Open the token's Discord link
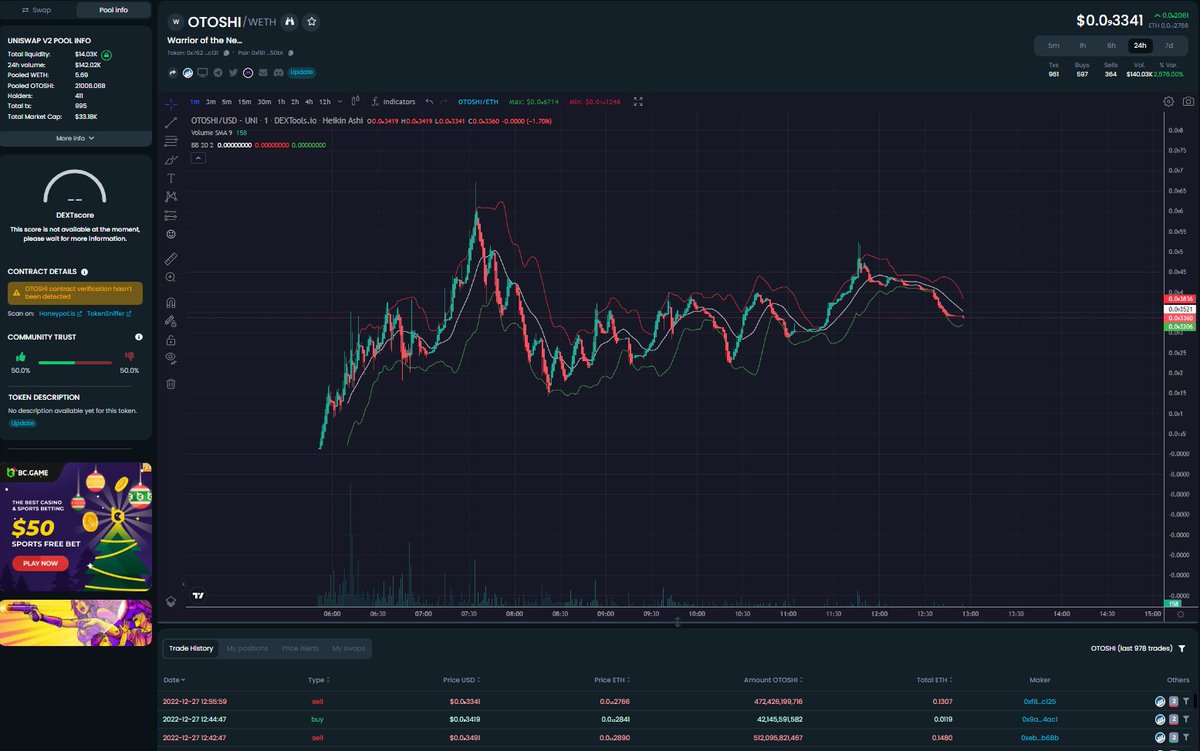Screen dimensions: 1200x751 point(278,72)
